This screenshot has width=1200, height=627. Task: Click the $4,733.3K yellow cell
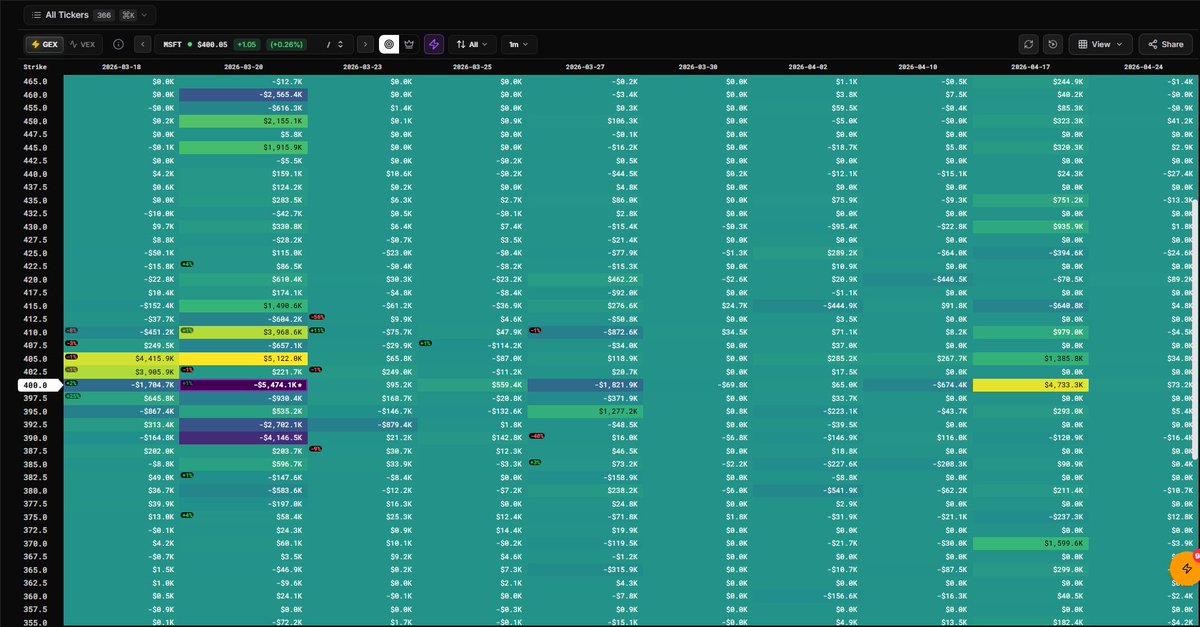pyautogui.click(x=1032, y=383)
